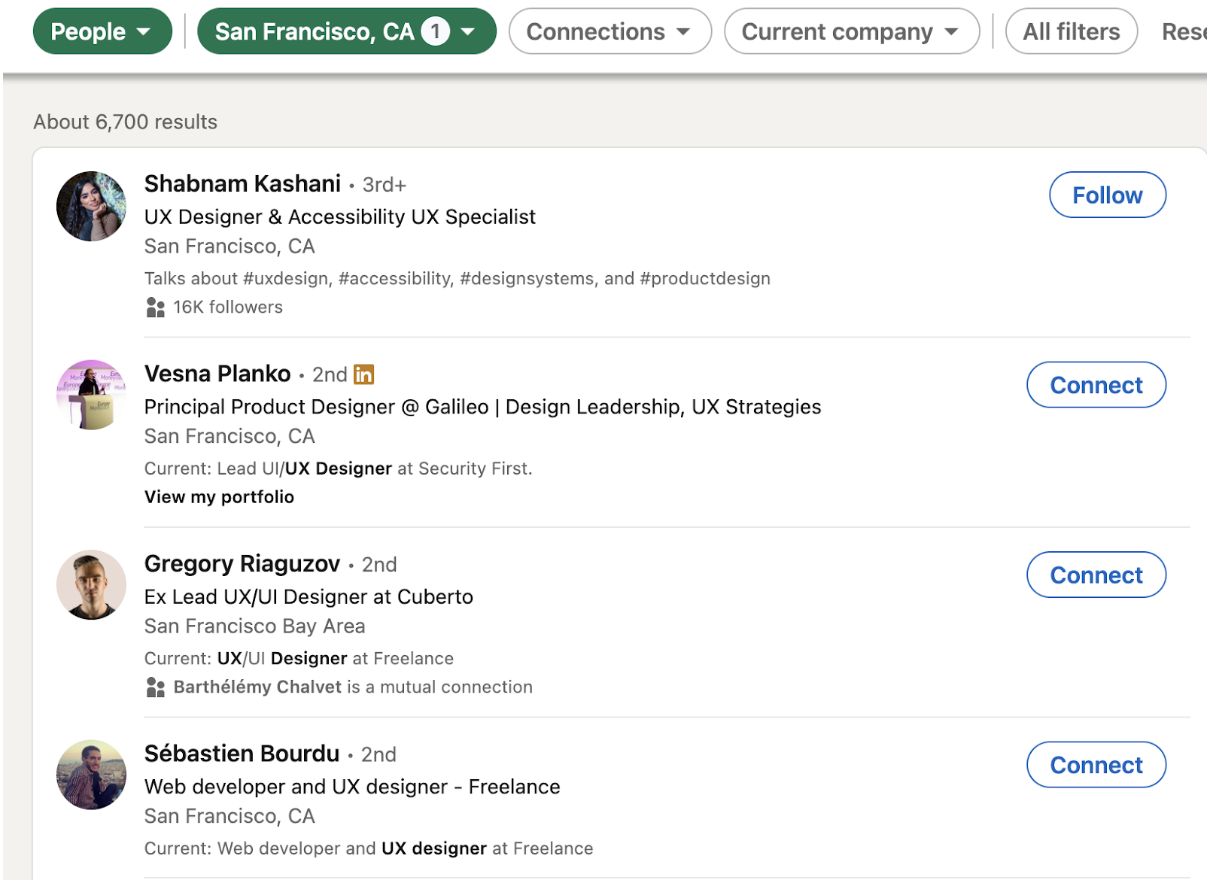Expand the San Francisco, CA location filter
Image resolution: width=1210 pixels, height=886 pixels.
tap(346, 32)
